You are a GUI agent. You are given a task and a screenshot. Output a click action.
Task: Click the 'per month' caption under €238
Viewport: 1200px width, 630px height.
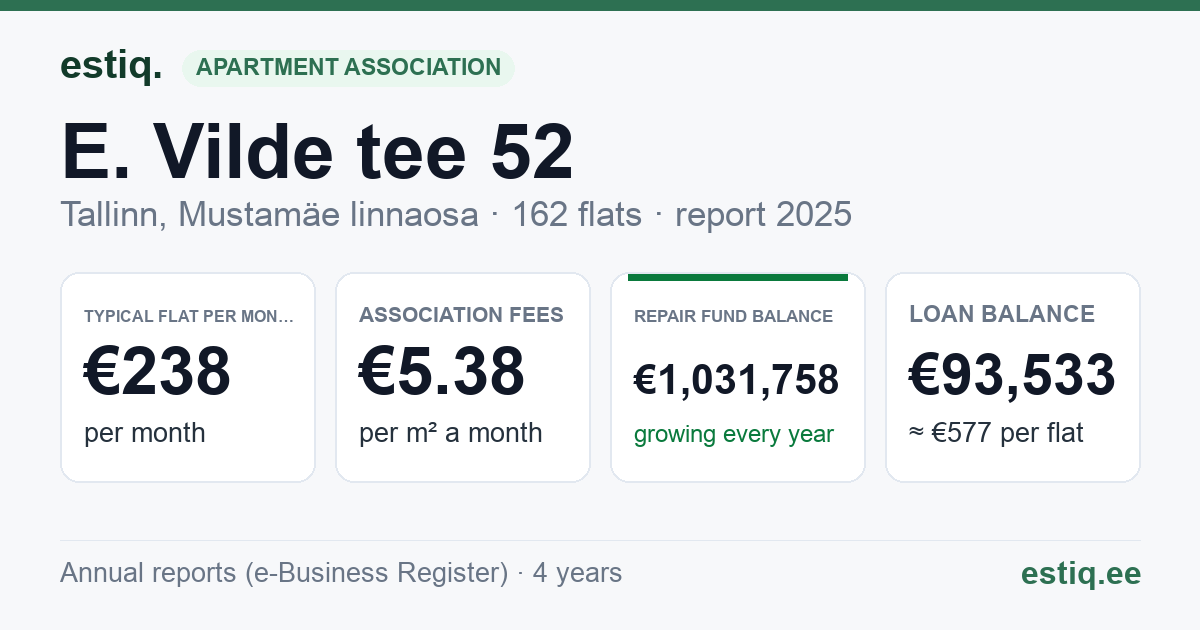144,433
